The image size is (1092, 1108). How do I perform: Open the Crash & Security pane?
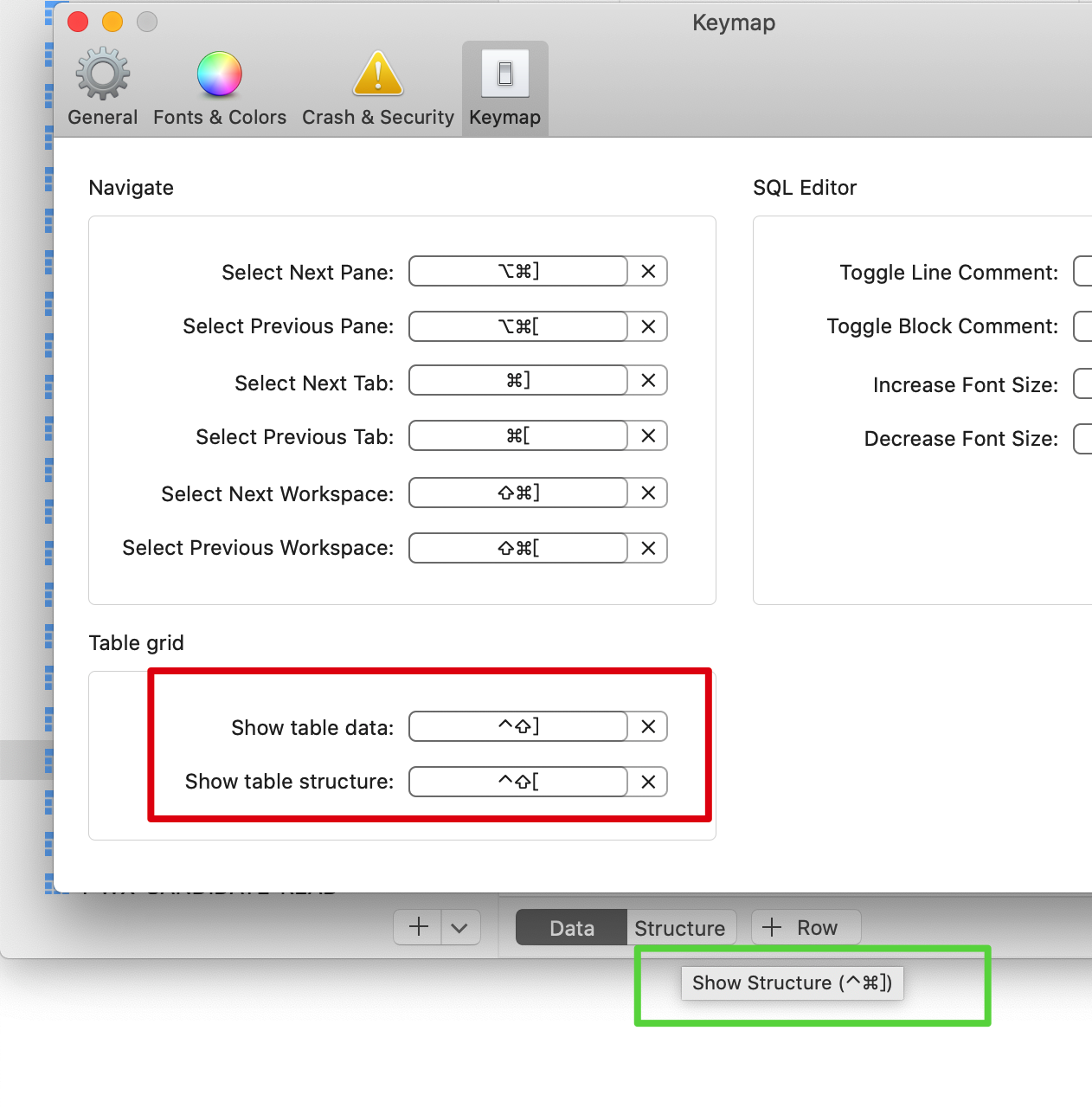coord(377,87)
